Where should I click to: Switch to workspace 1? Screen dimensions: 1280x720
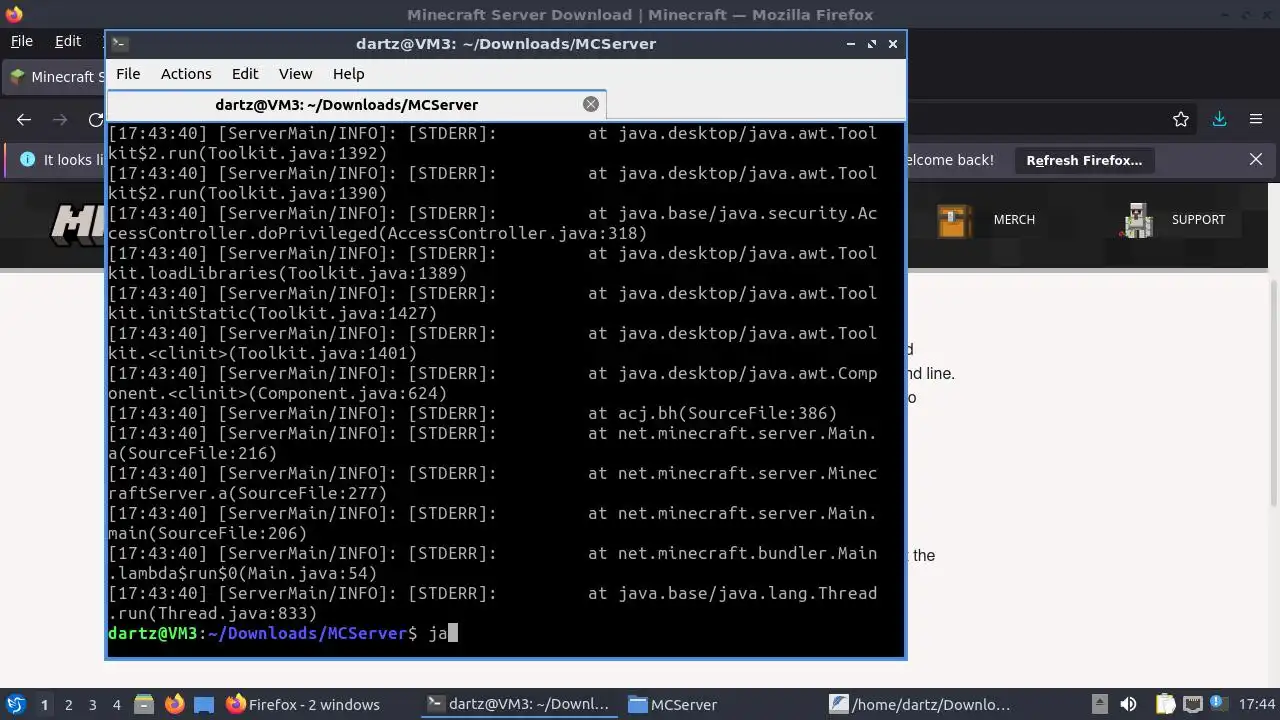click(44, 705)
